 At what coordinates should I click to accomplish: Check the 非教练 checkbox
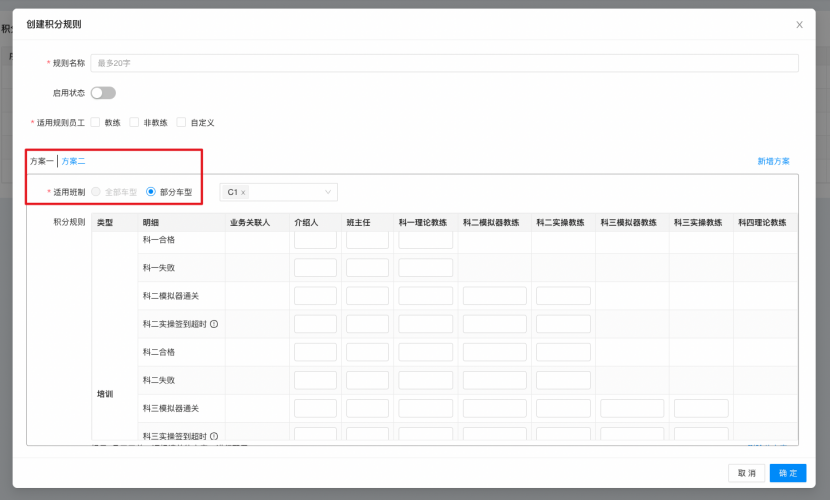[134, 122]
